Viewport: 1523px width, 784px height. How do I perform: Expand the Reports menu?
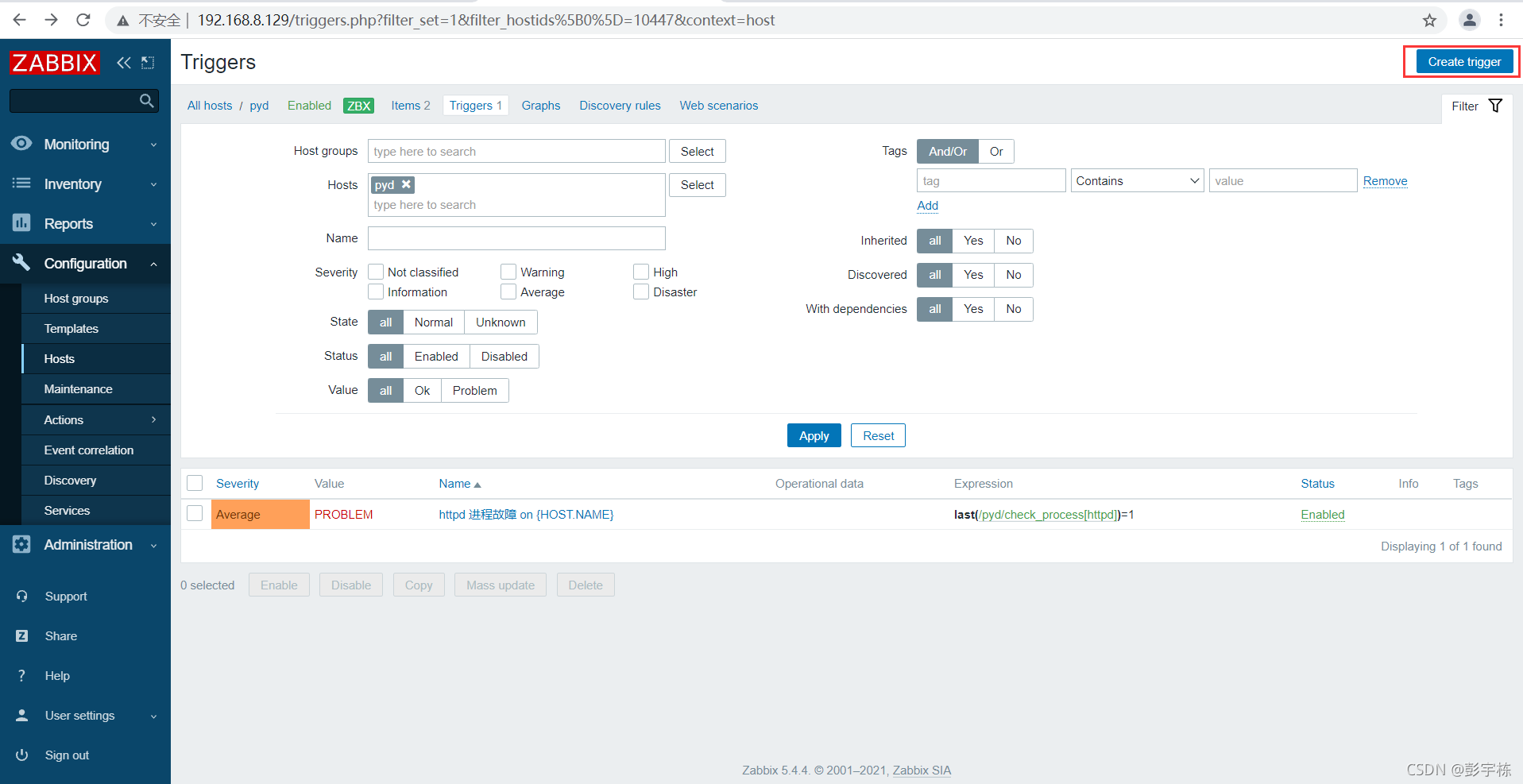153,224
